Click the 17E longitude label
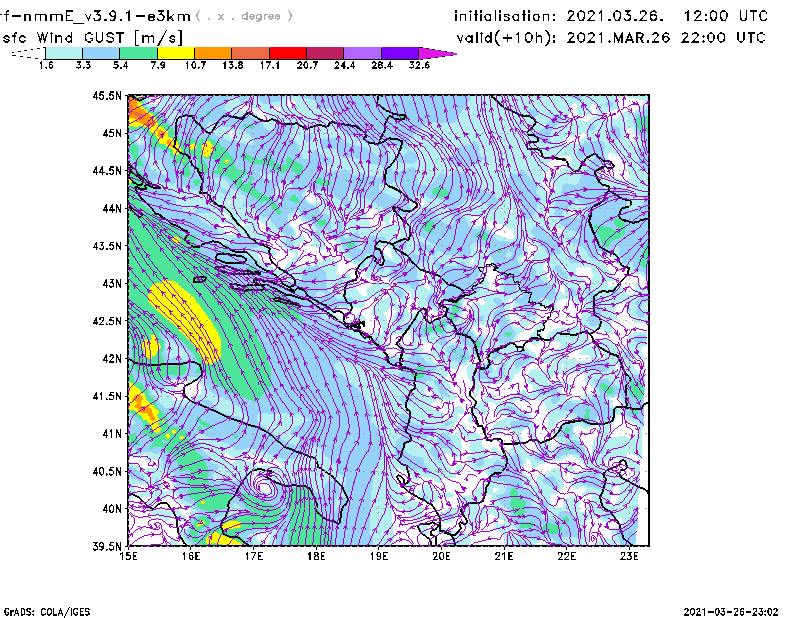 pyautogui.click(x=254, y=556)
